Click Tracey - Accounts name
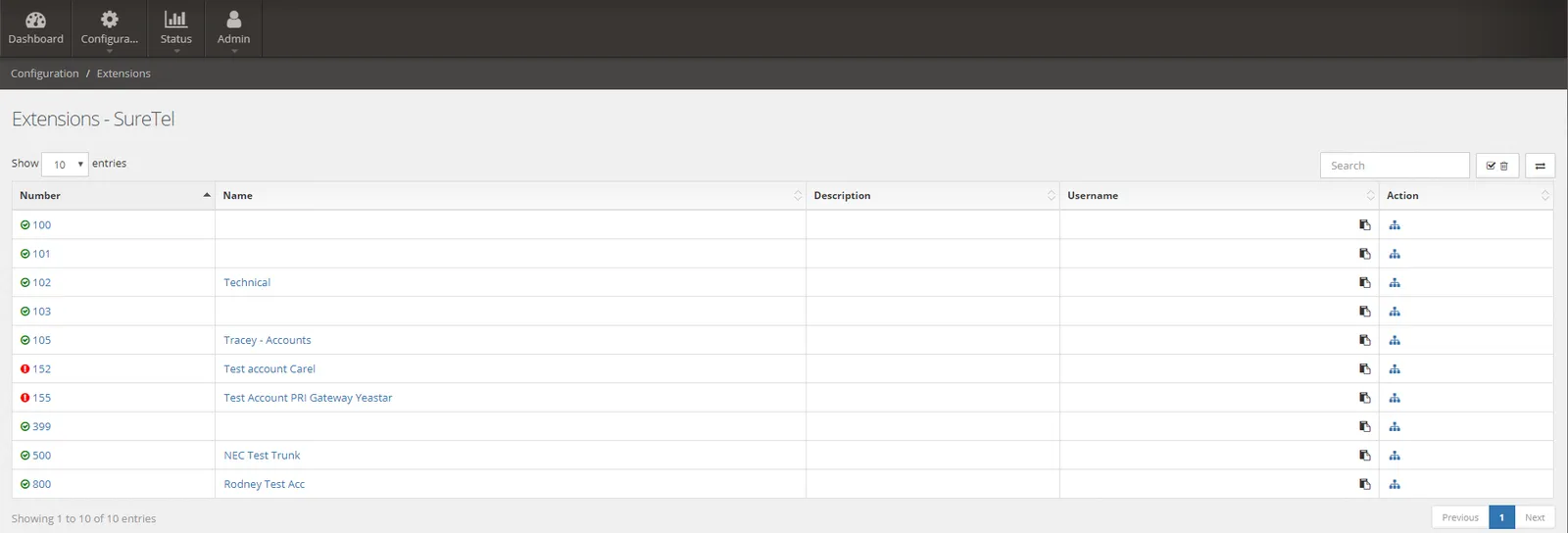The image size is (1568, 533). [x=268, y=340]
